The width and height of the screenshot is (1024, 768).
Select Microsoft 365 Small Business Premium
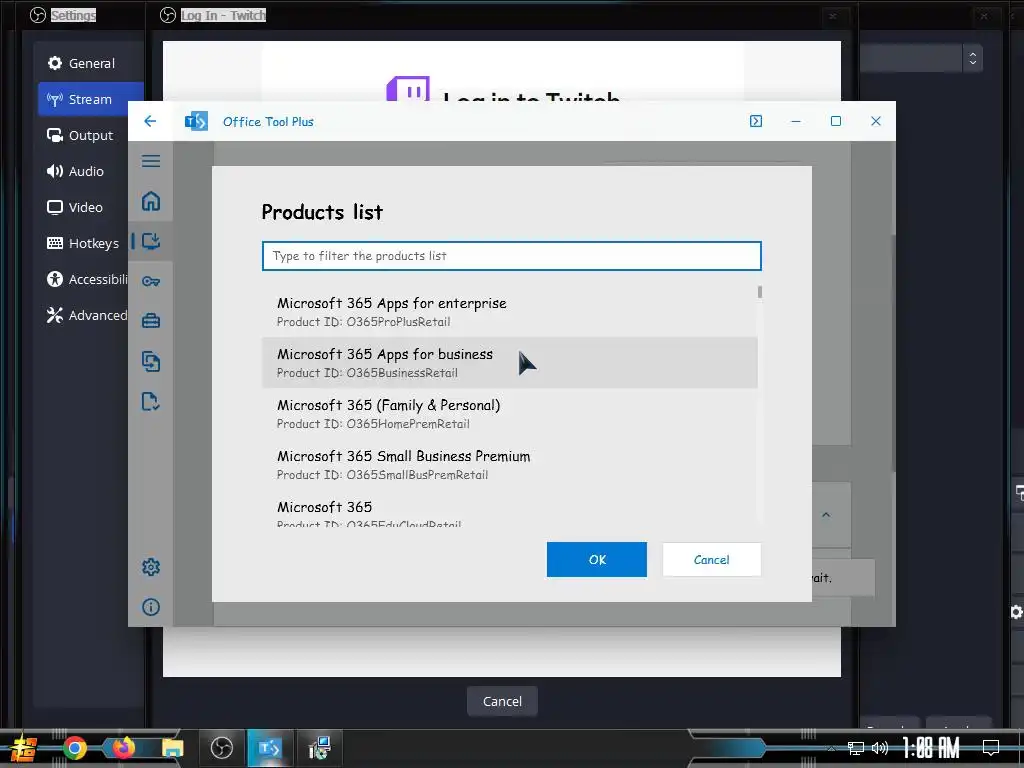click(x=509, y=464)
